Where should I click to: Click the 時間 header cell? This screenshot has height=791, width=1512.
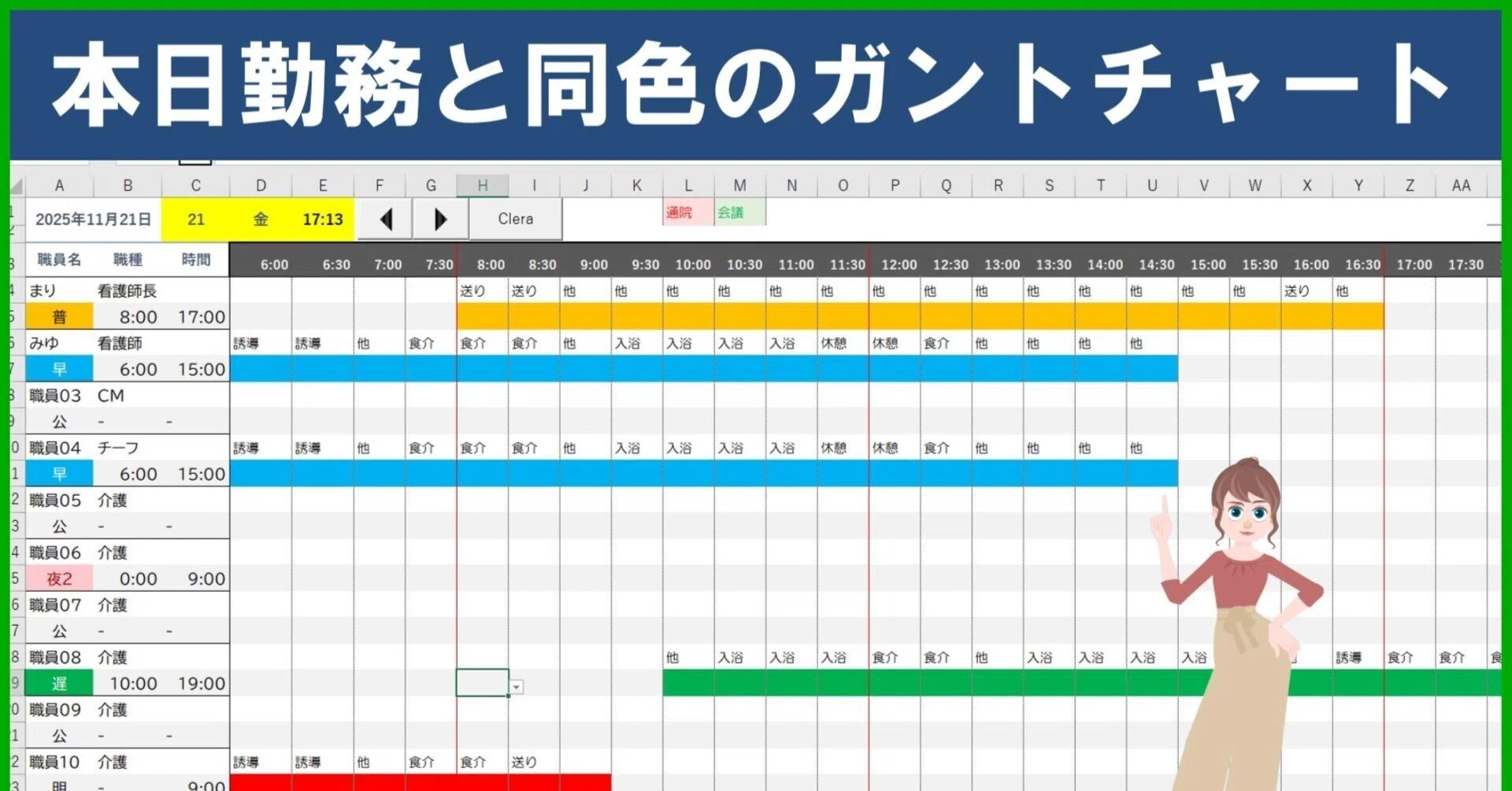[195, 260]
